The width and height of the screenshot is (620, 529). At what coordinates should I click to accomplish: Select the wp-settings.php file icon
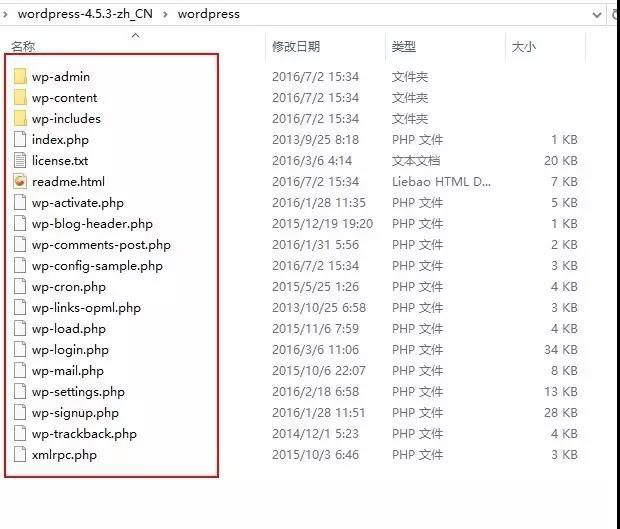[20, 391]
